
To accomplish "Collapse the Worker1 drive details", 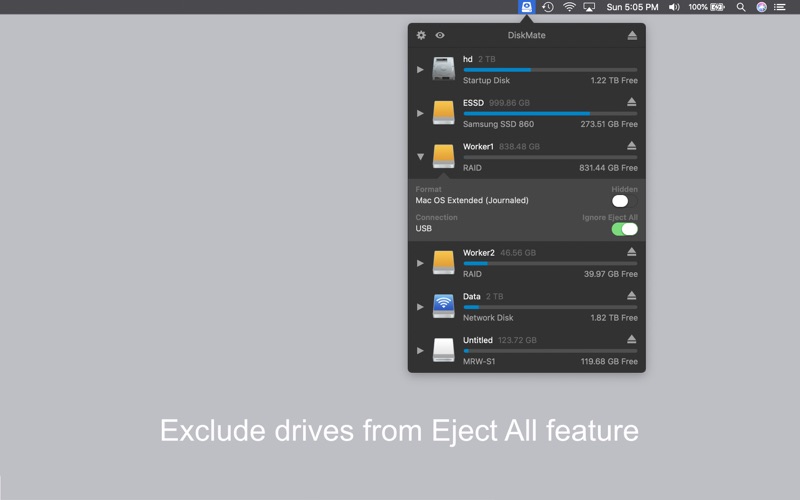I will coord(420,157).
